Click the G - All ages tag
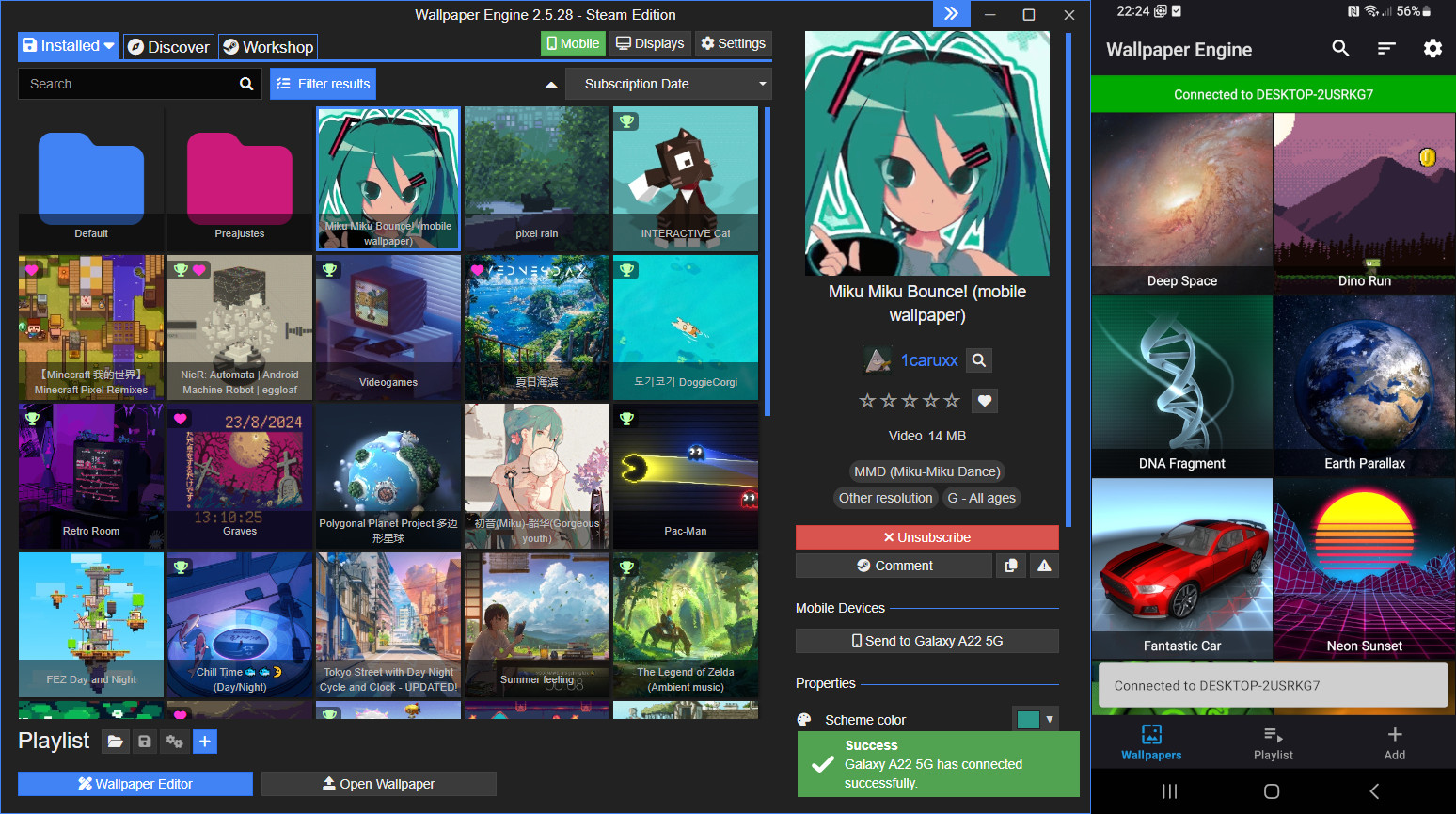Image resolution: width=1456 pixels, height=814 pixels. click(x=982, y=498)
